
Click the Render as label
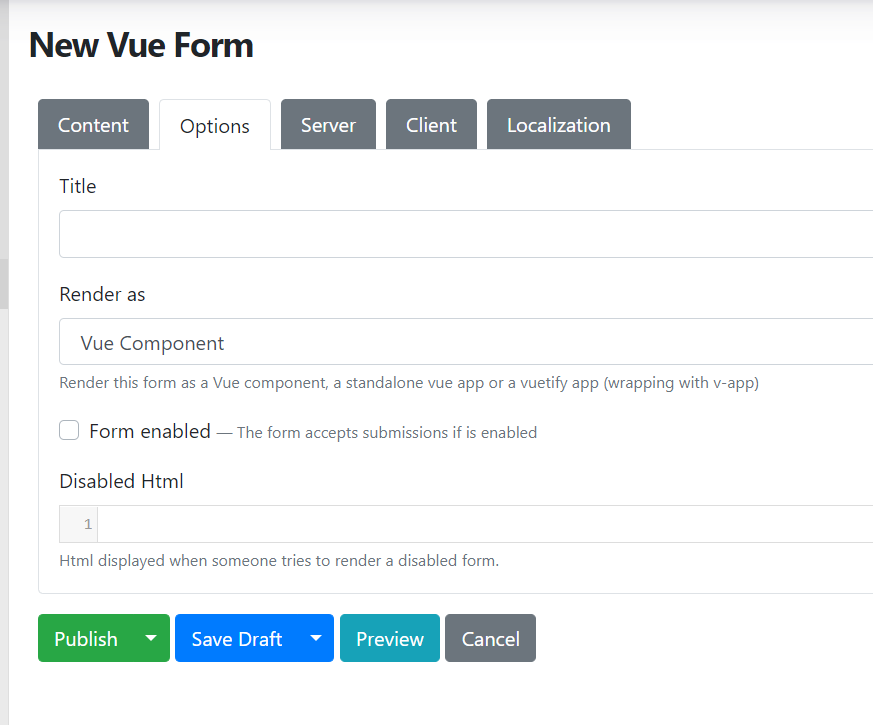[102, 294]
